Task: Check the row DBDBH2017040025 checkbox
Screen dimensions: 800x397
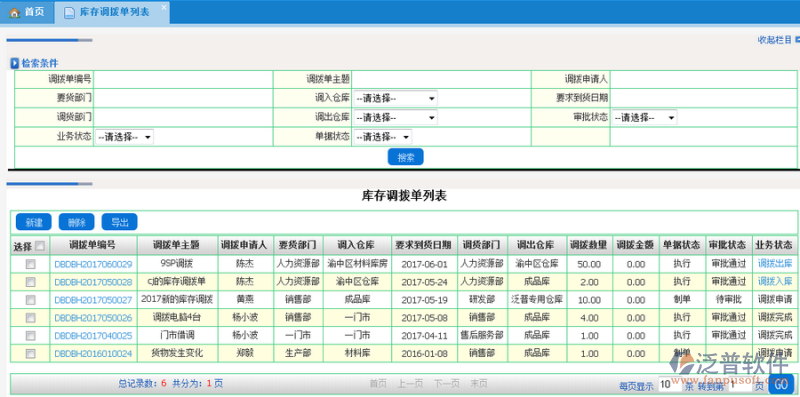Action: click(31, 335)
